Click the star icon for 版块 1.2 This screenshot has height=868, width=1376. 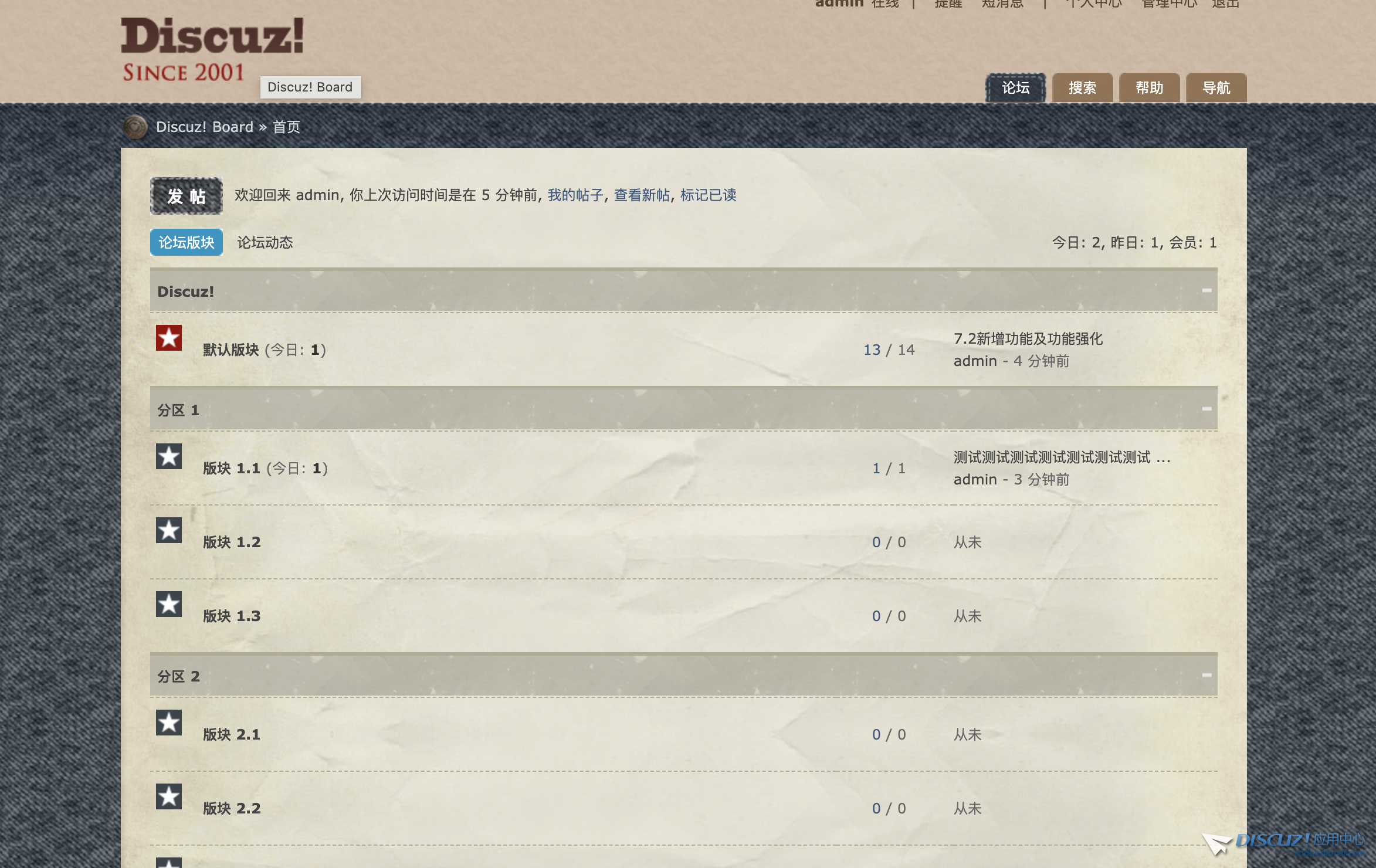pos(169,530)
